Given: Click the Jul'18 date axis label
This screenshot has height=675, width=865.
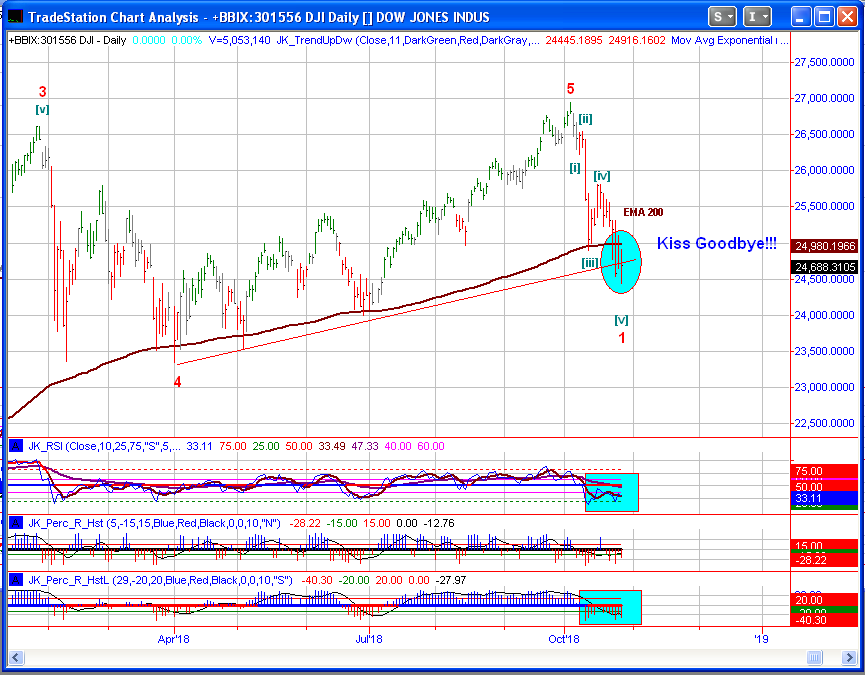Looking at the screenshot, I should tap(369, 639).
